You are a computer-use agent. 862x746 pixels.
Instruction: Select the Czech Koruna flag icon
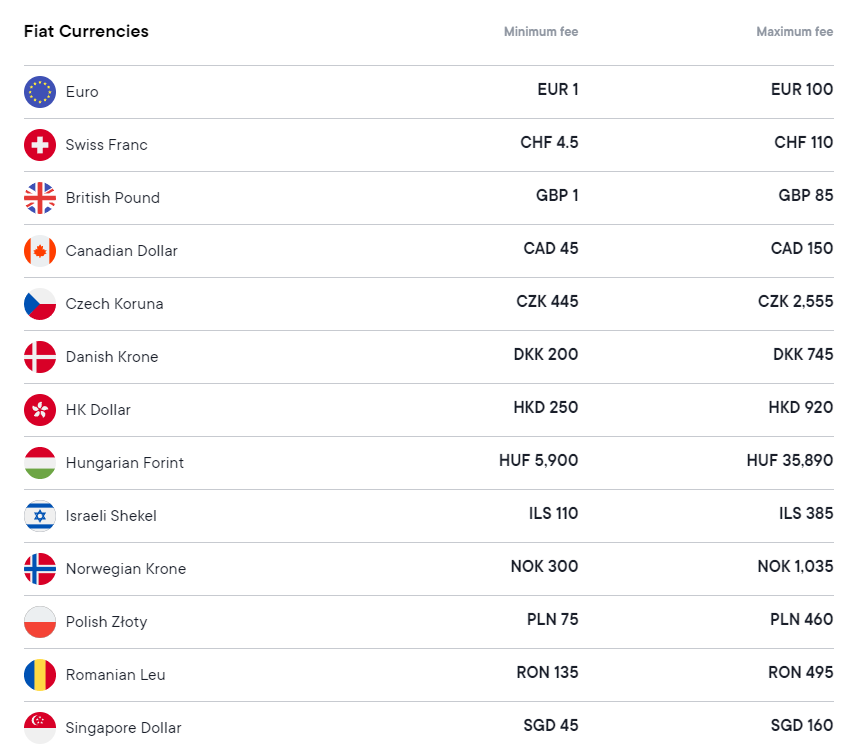(40, 304)
